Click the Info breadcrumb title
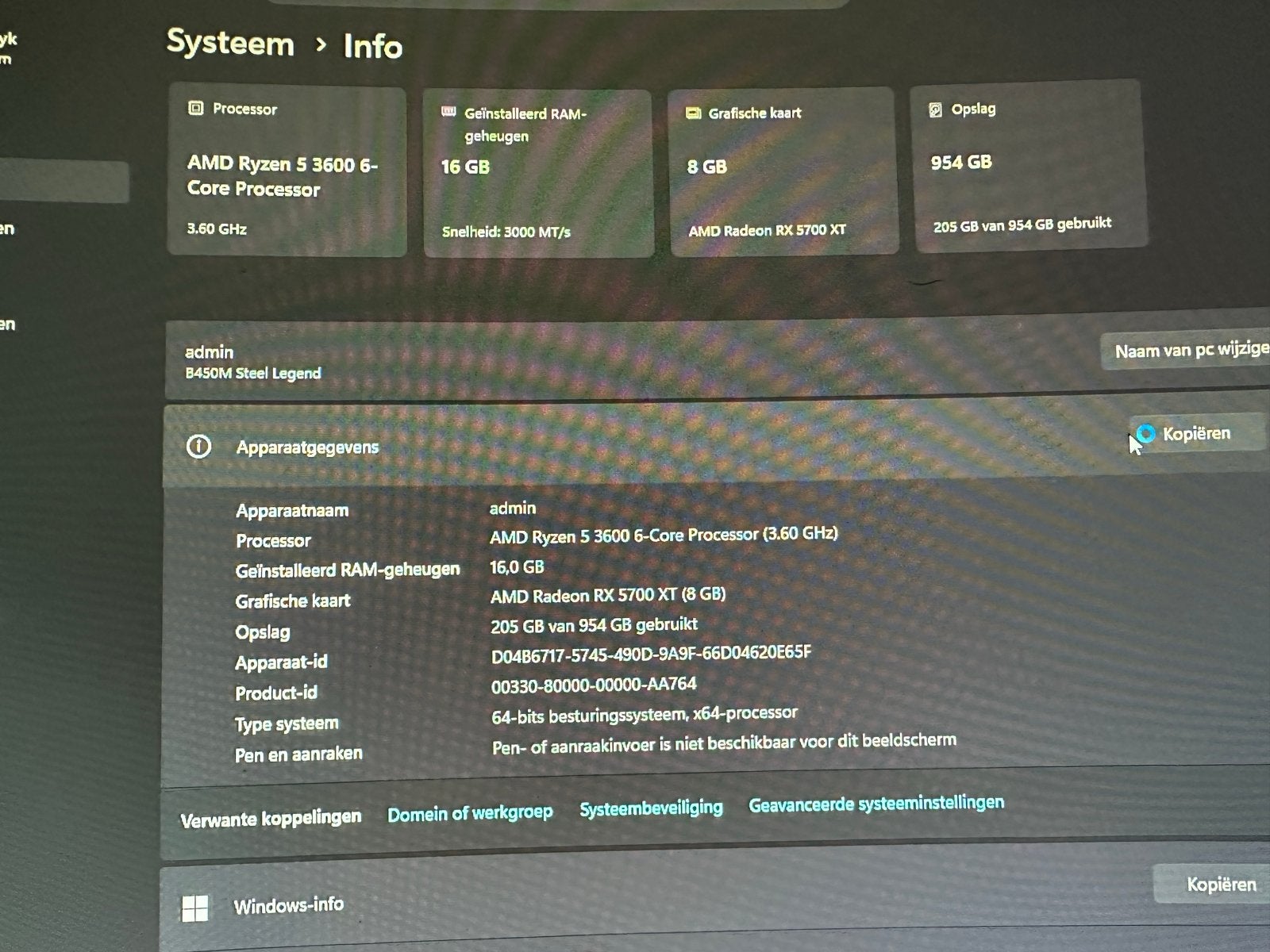 (372, 46)
